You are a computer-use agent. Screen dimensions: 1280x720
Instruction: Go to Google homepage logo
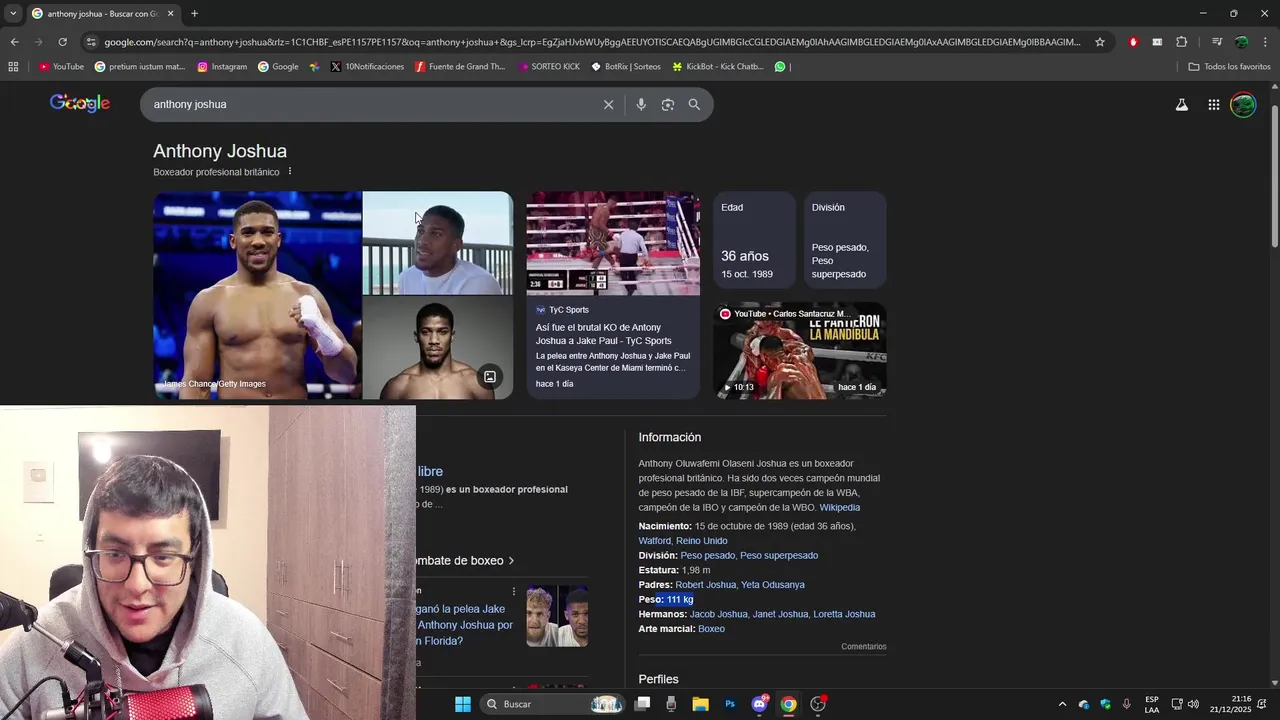pos(80,103)
